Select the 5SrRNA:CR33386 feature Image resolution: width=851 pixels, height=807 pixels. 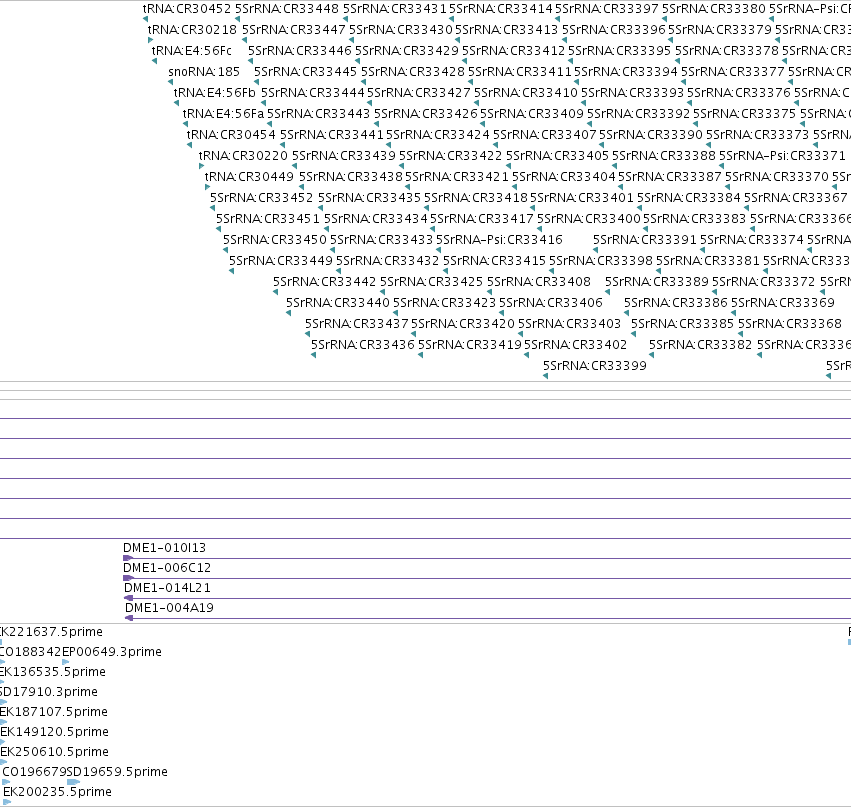coord(676,302)
